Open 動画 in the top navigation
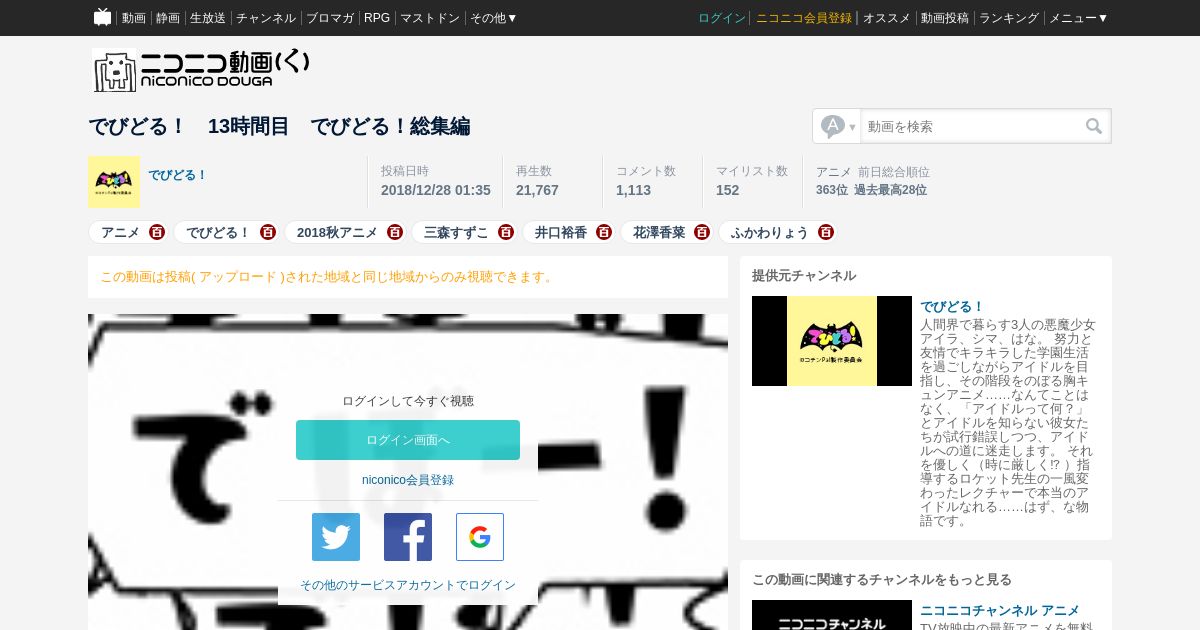 click(x=134, y=18)
